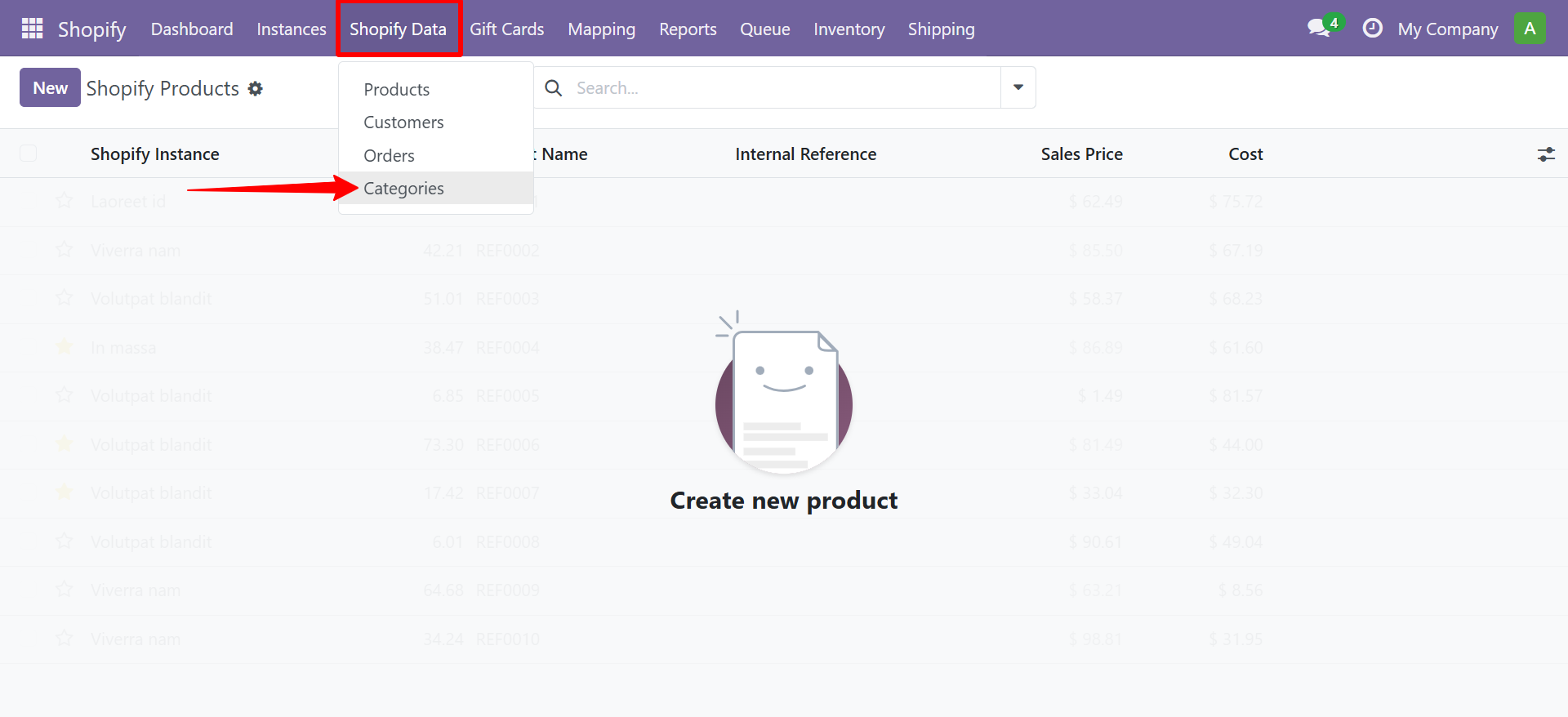Select Products from the dropdown
This screenshot has width=1568, height=717.
tap(436, 89)
